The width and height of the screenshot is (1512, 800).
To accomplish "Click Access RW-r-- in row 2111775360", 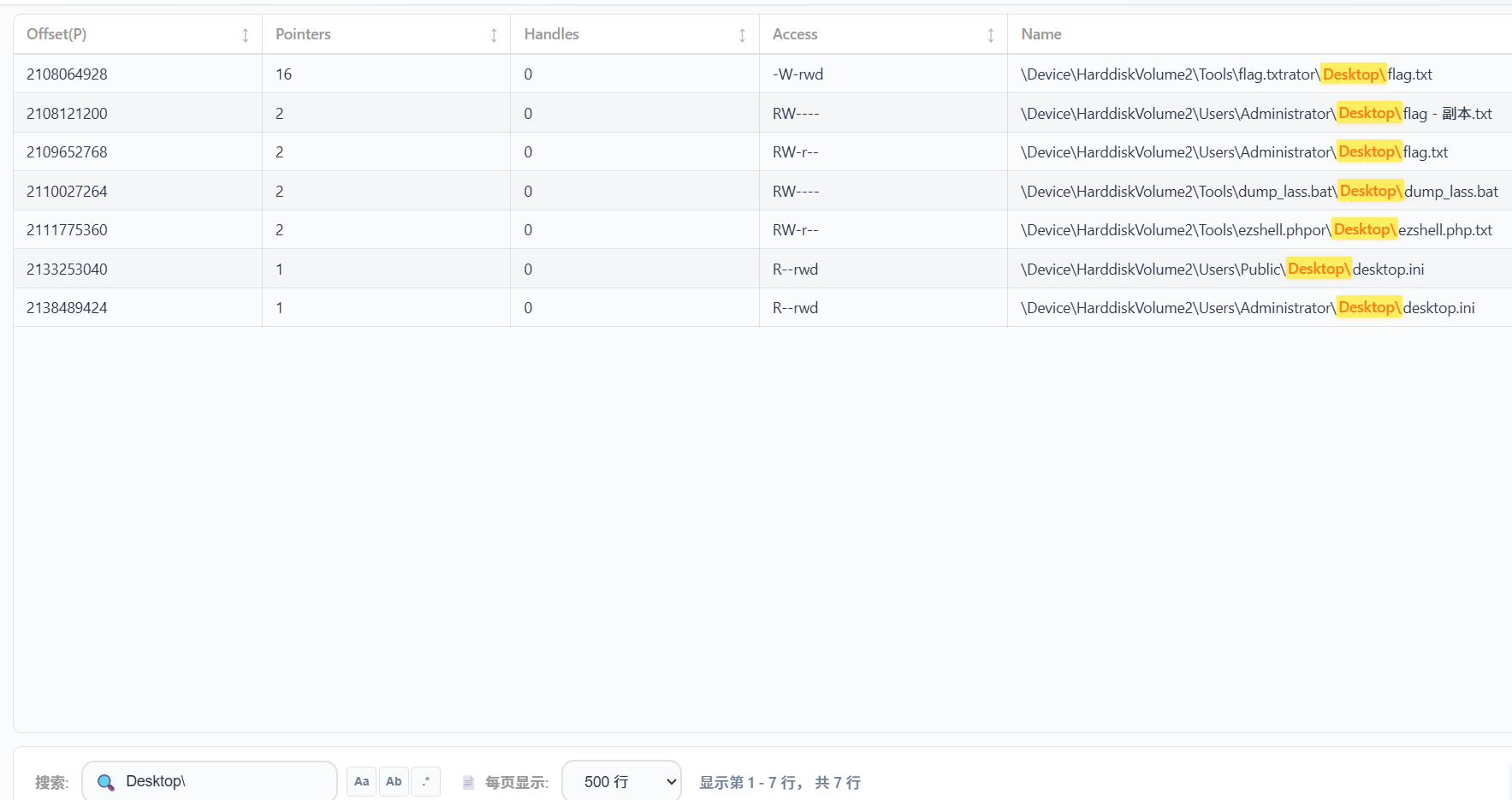I will click(x=795, y=230).
